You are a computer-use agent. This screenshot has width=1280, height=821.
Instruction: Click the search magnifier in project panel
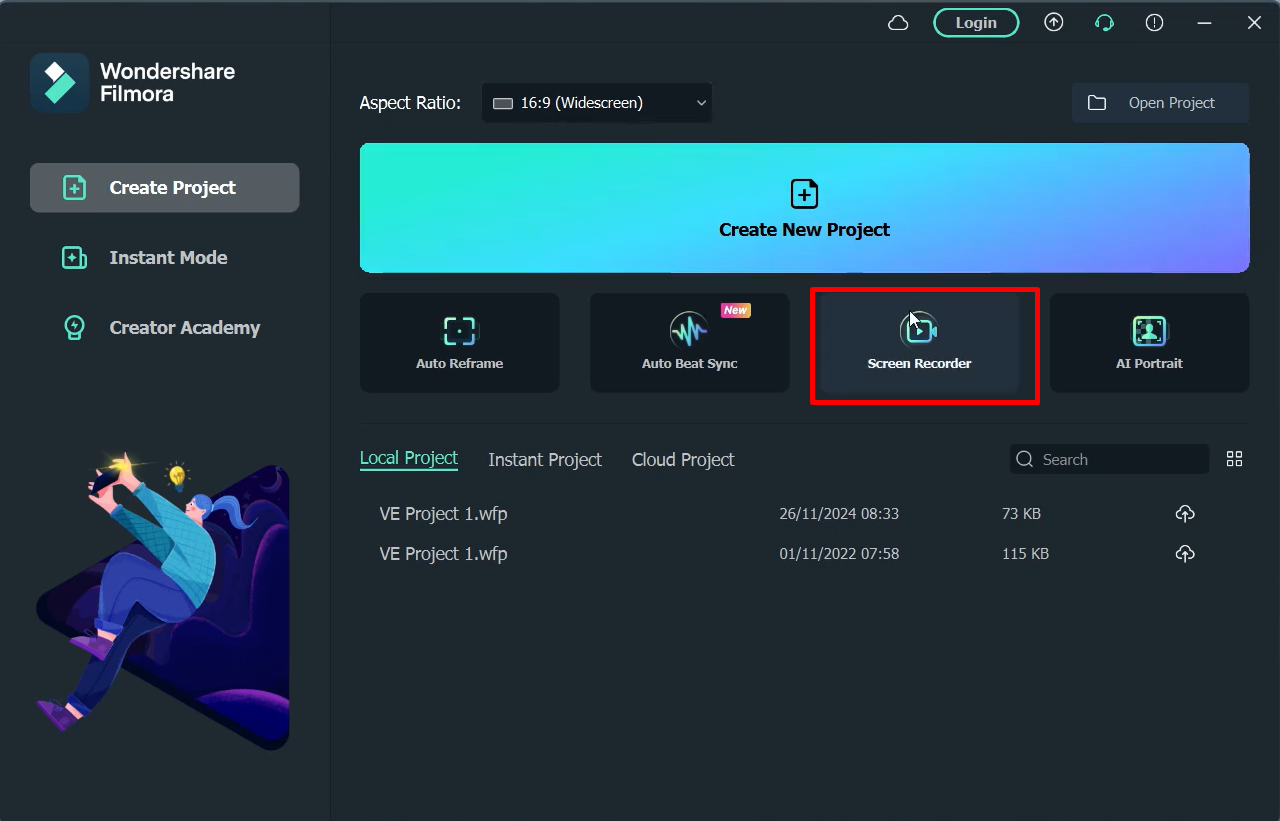[1024, 459]
